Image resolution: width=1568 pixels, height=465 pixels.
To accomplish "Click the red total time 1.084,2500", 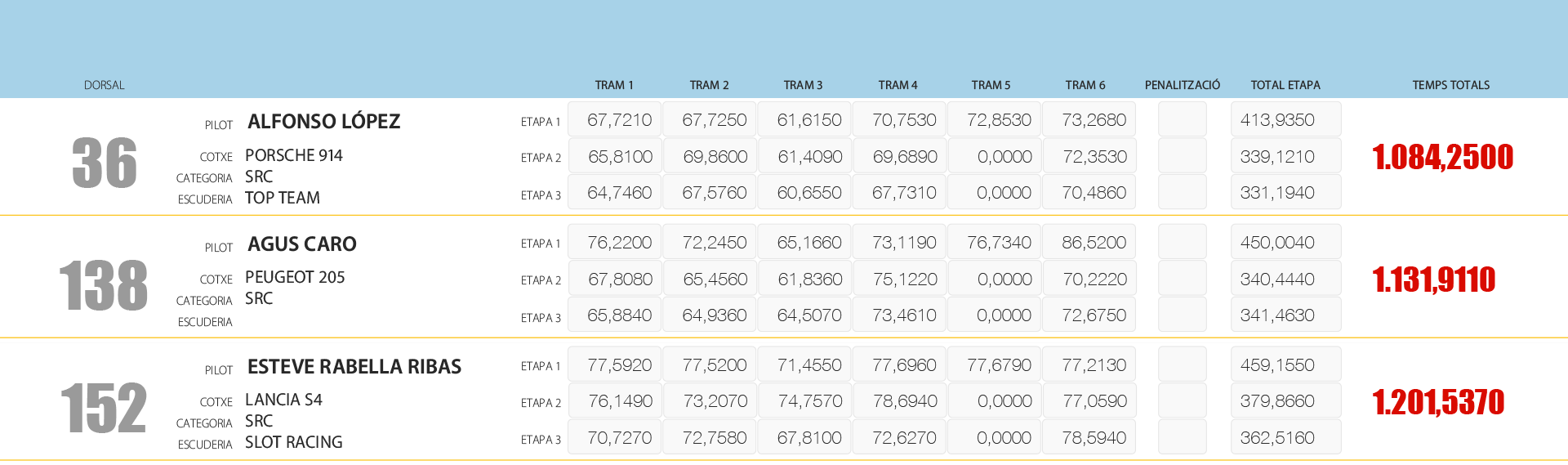I will 1442,157.
